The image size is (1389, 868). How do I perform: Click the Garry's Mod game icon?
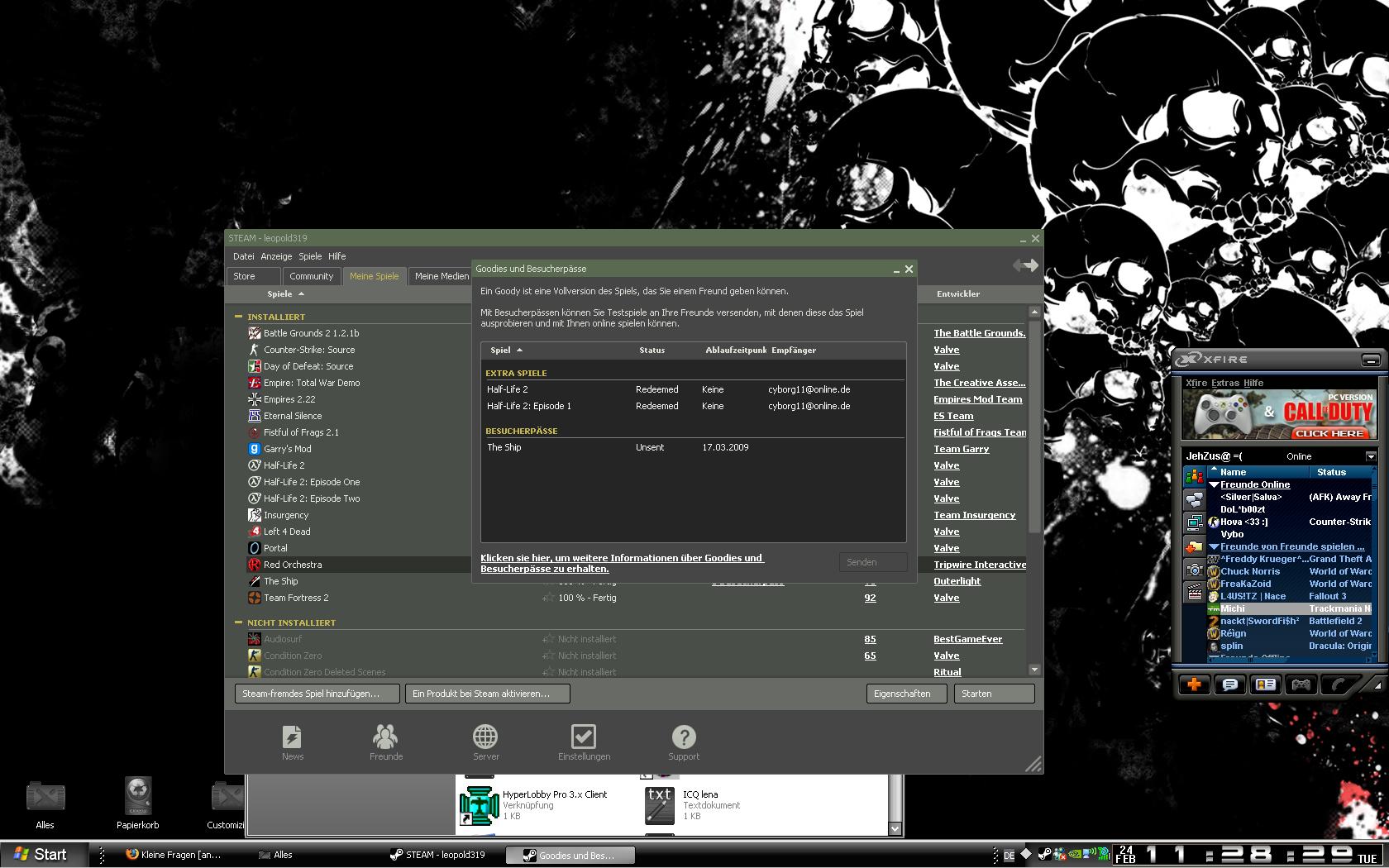[x=255, y=449]
